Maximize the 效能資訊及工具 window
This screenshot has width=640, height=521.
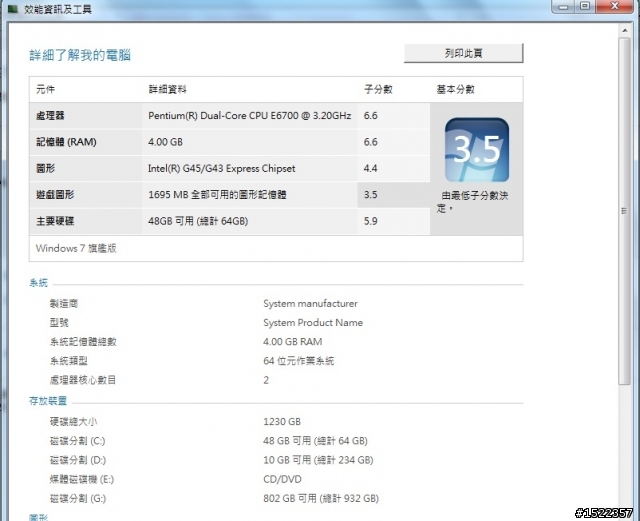coord(585,6)
